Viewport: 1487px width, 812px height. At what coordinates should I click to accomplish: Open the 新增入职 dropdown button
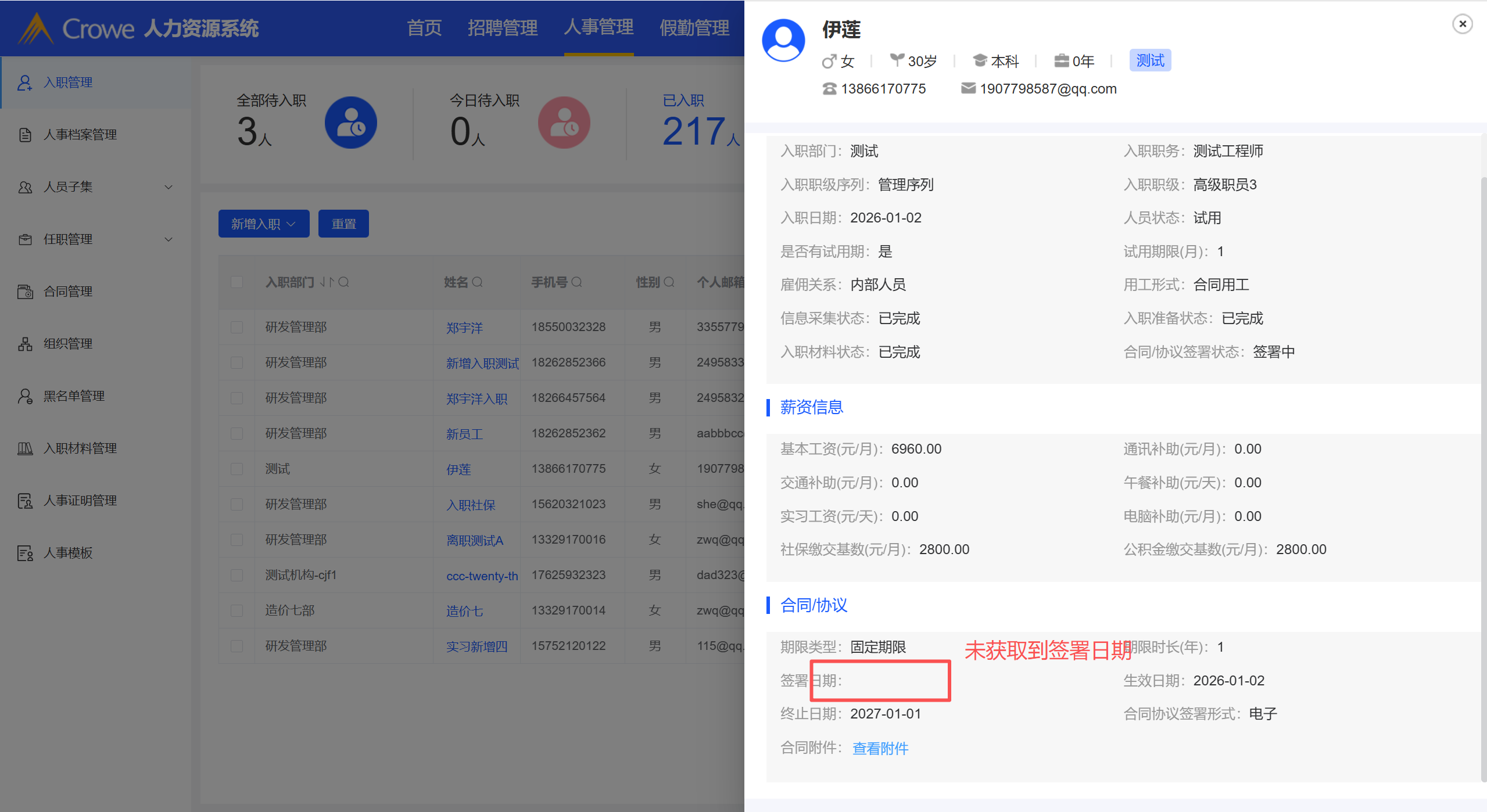pos(263,224)
